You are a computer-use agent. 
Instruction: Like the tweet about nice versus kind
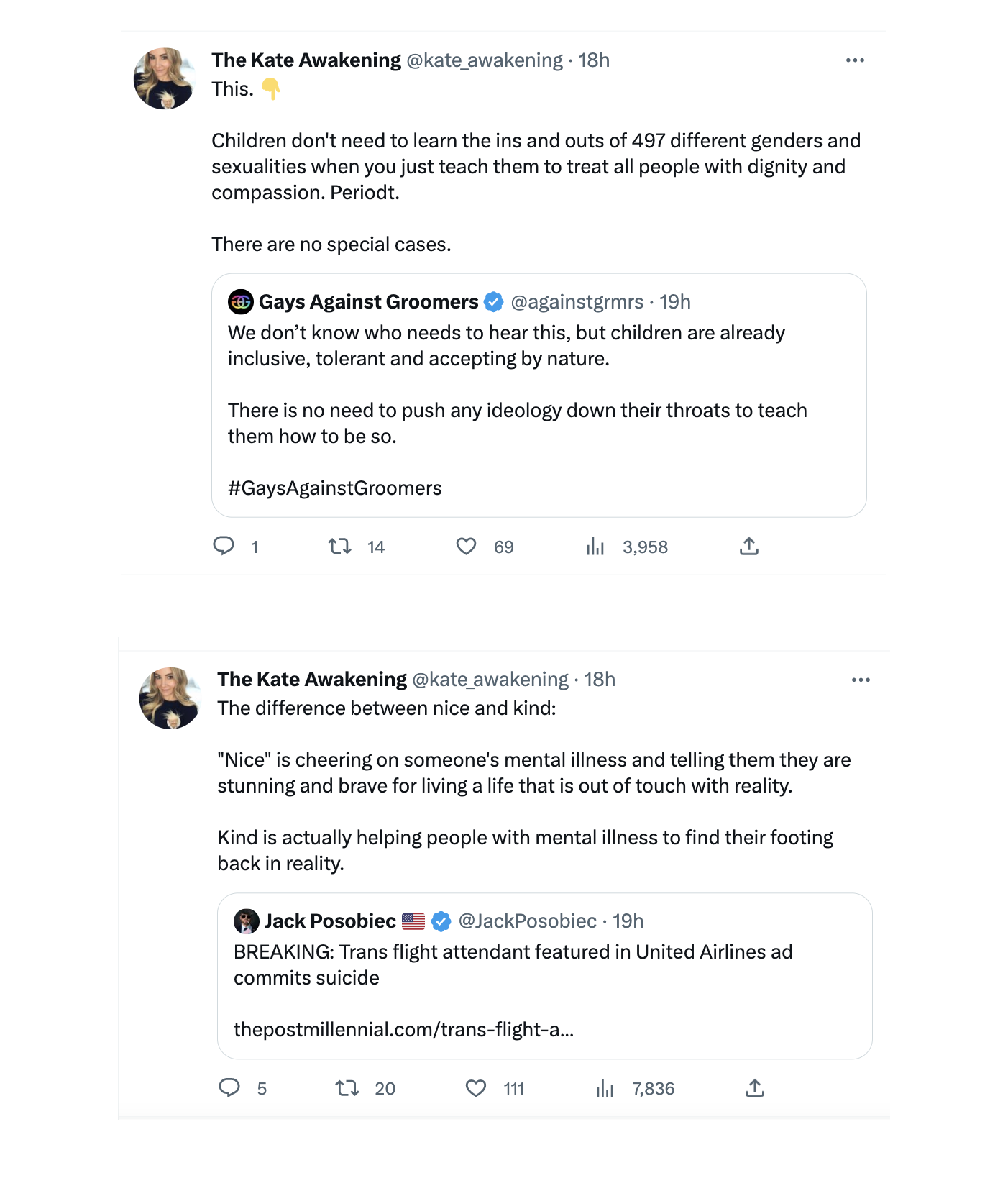coord(476,1088)
